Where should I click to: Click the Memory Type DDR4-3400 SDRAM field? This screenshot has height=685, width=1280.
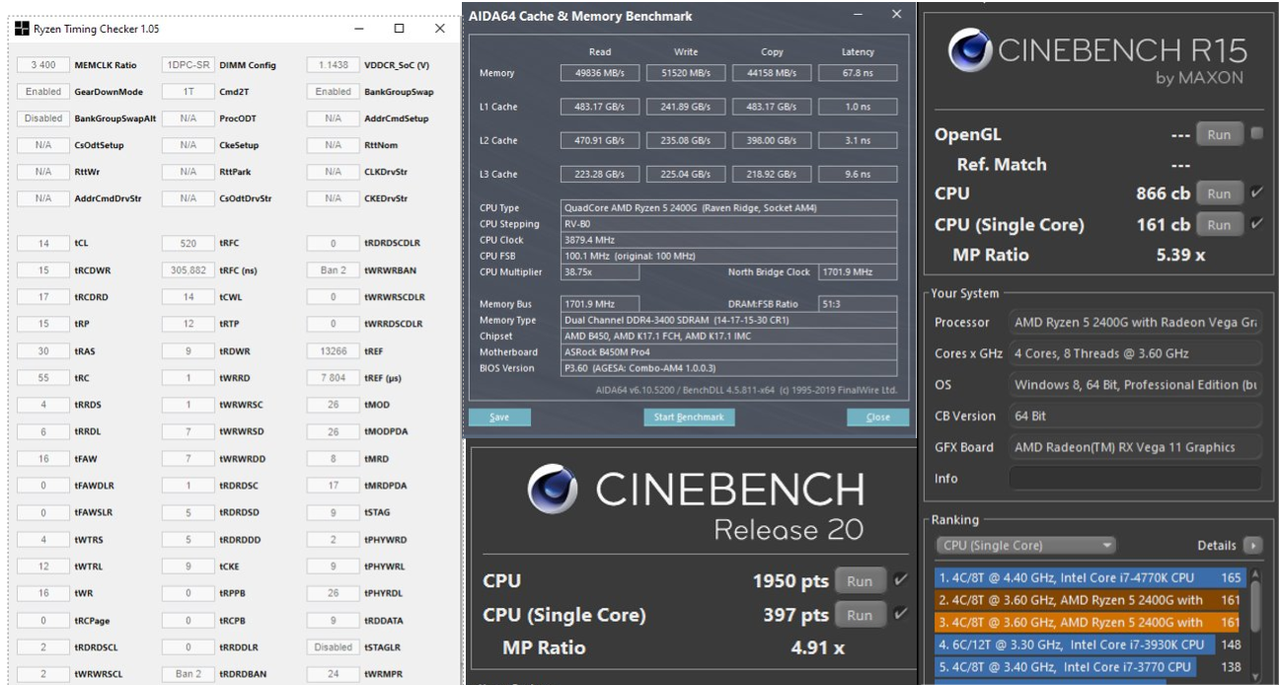[729, 320]
